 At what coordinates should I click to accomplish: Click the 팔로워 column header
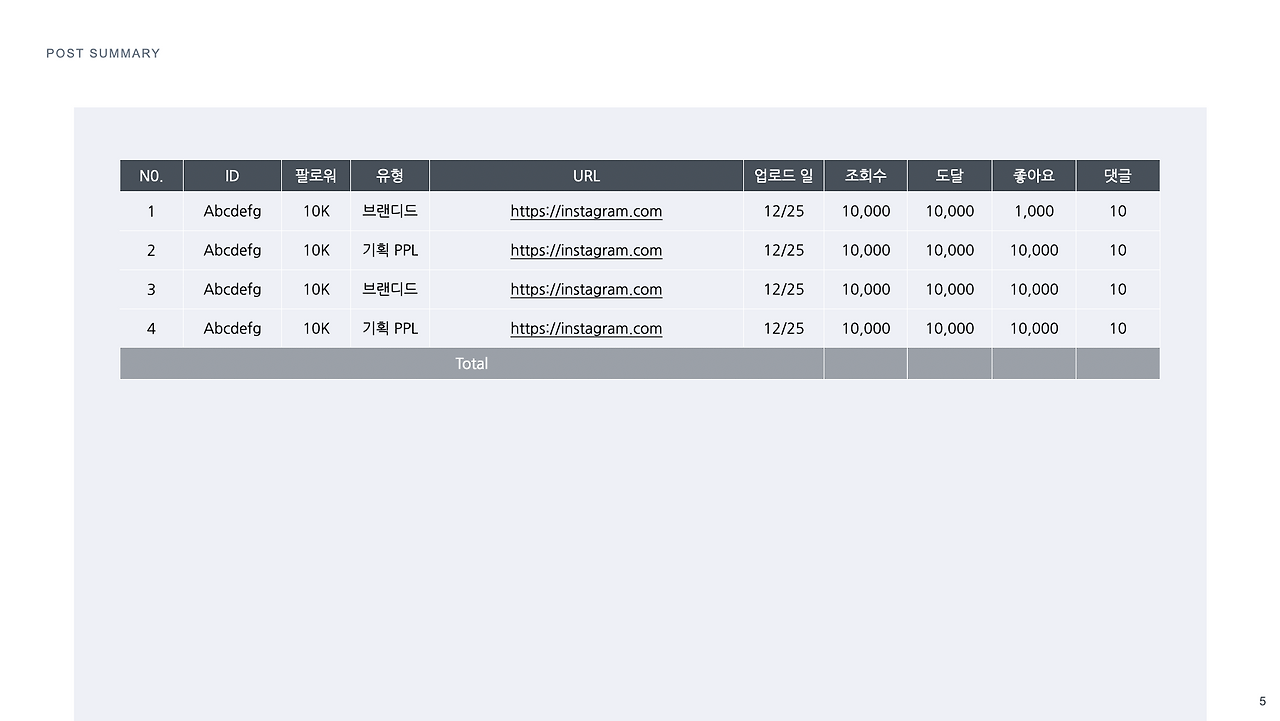click(316, 175)
